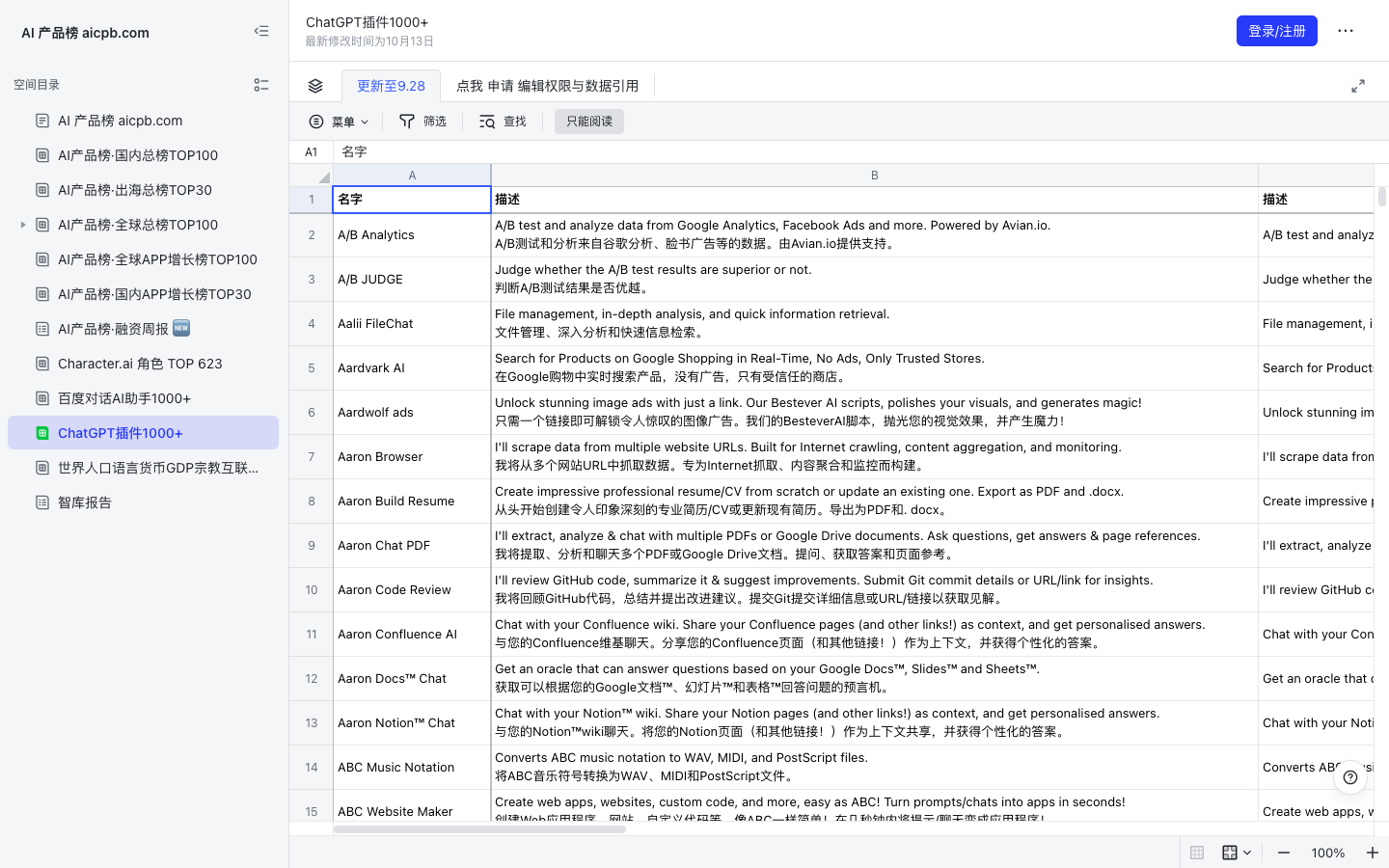Switch to 点我 申请 编辑权限与数据引用 tab
This screenshot has width=1389, height=868.
point(547,86)
